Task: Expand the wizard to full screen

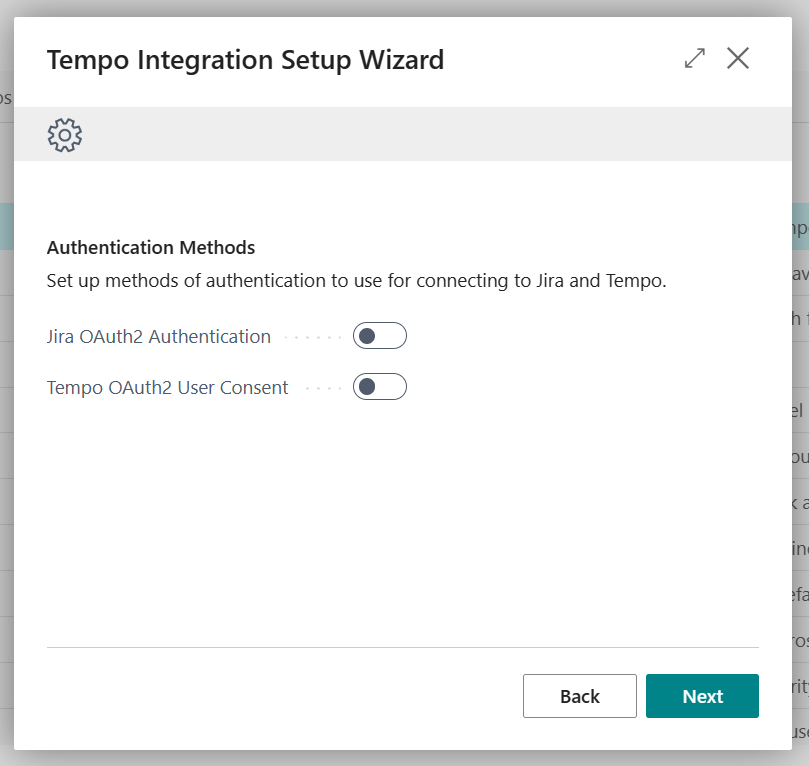Action: tap(694, 58)
